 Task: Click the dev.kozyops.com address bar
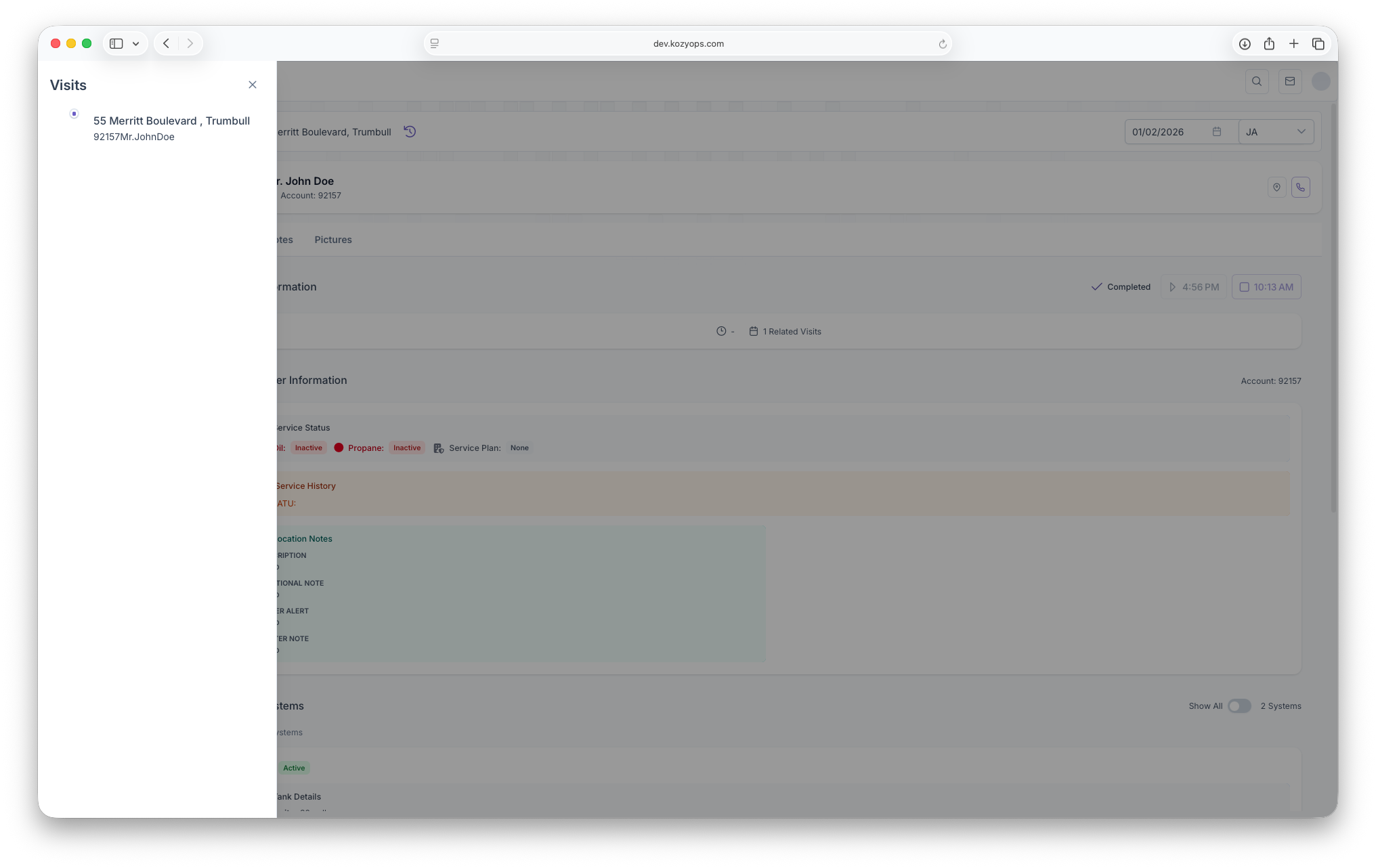pyautogui.click(x=688, y=43)
